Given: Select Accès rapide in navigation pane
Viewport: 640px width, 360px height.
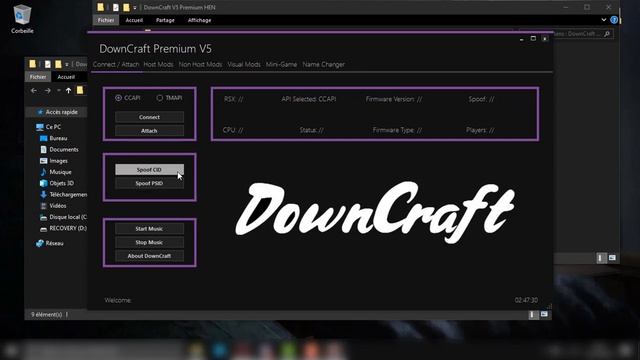Looking at the screenshot, I should 57,112.
